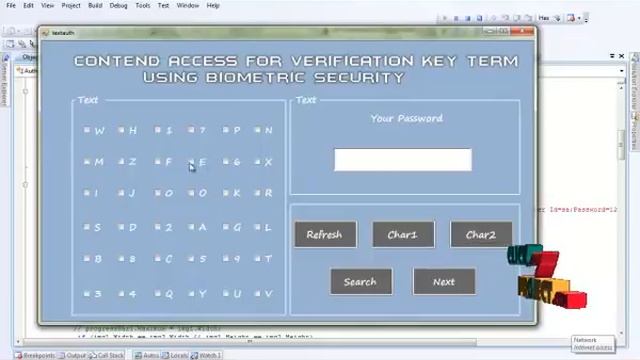Tick the checkbox for letter T
The image size is (640, 360).
257,258
